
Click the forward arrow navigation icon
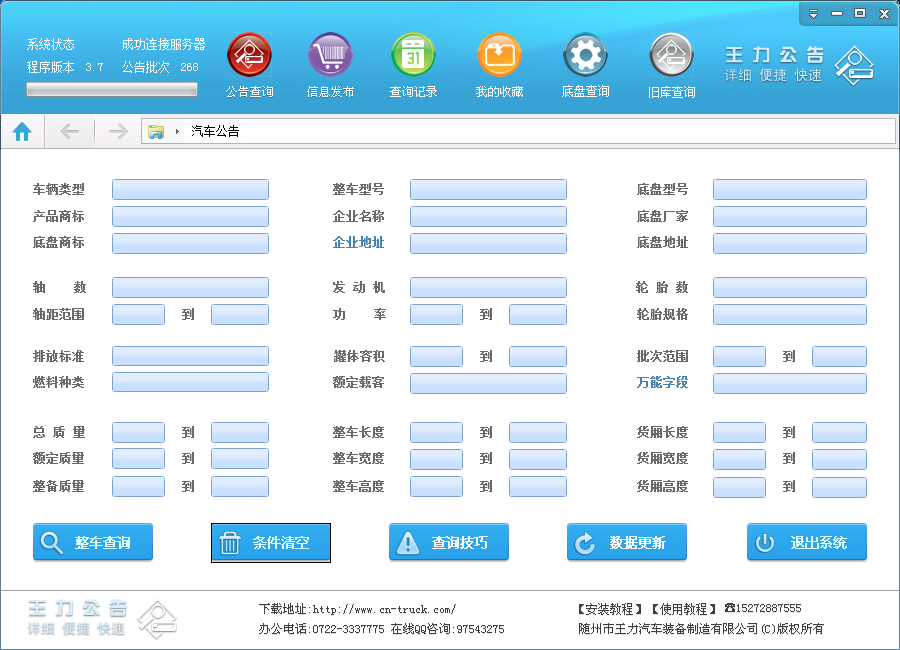point(117,131)
